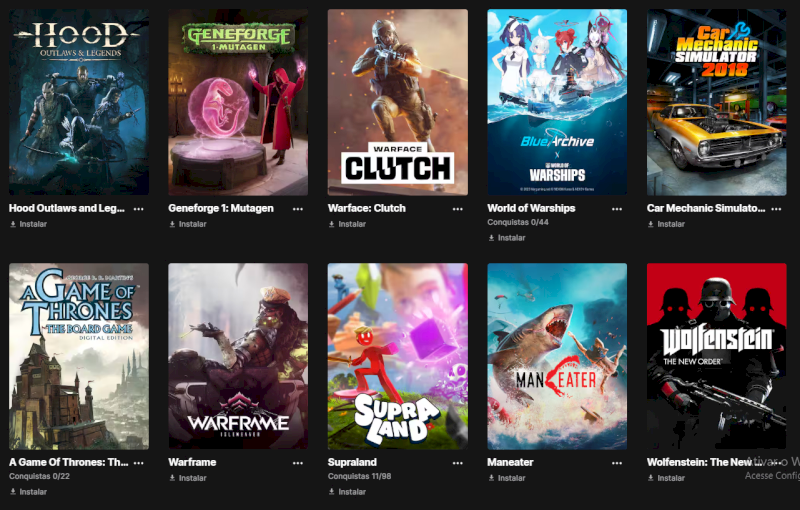Open options menu for Hood Outlaws and Legends
Screen dimensions: 800x510
click(138, 209)
